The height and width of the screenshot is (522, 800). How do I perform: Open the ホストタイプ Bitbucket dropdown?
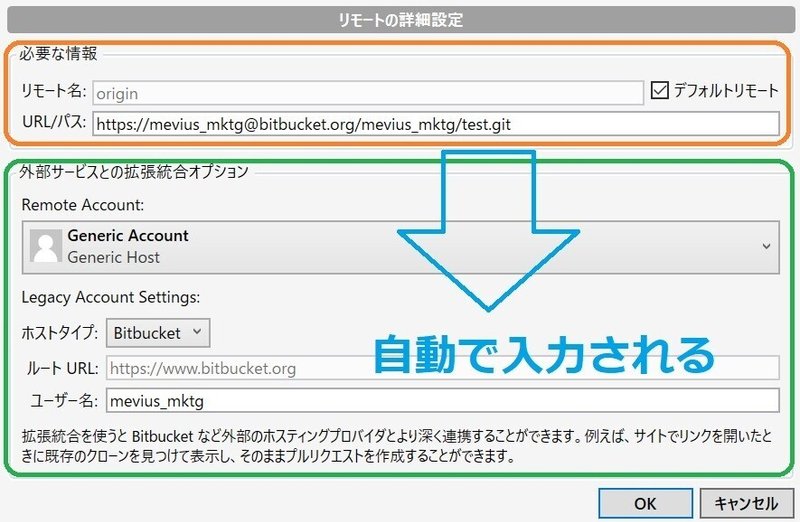coord(158,333)
